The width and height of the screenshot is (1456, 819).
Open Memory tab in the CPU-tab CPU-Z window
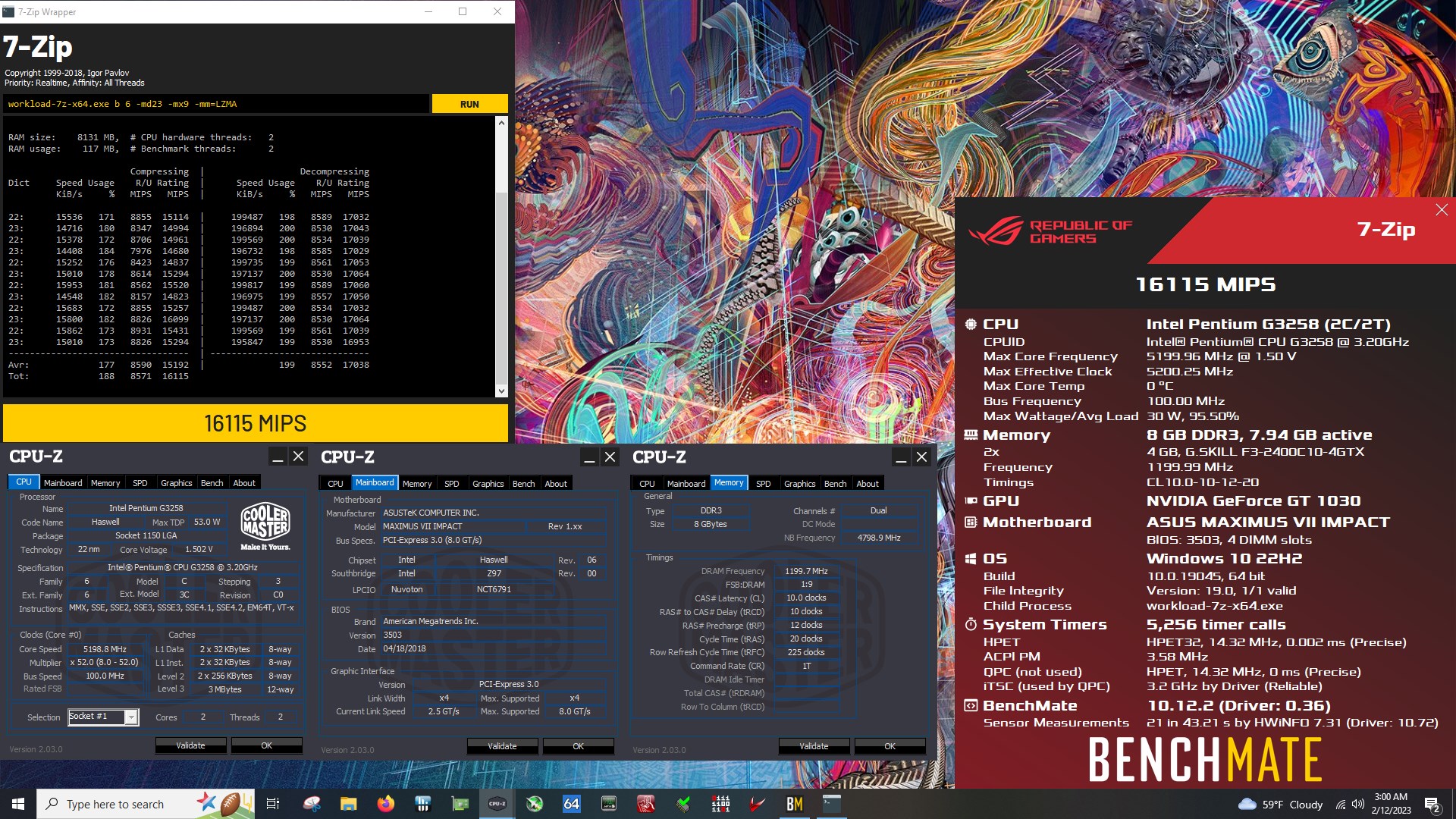pos(105,483)
